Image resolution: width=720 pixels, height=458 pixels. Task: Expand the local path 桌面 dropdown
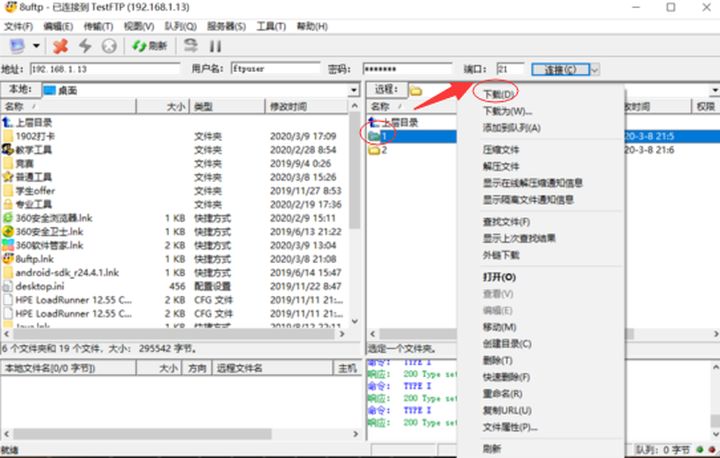click(353, 90)
